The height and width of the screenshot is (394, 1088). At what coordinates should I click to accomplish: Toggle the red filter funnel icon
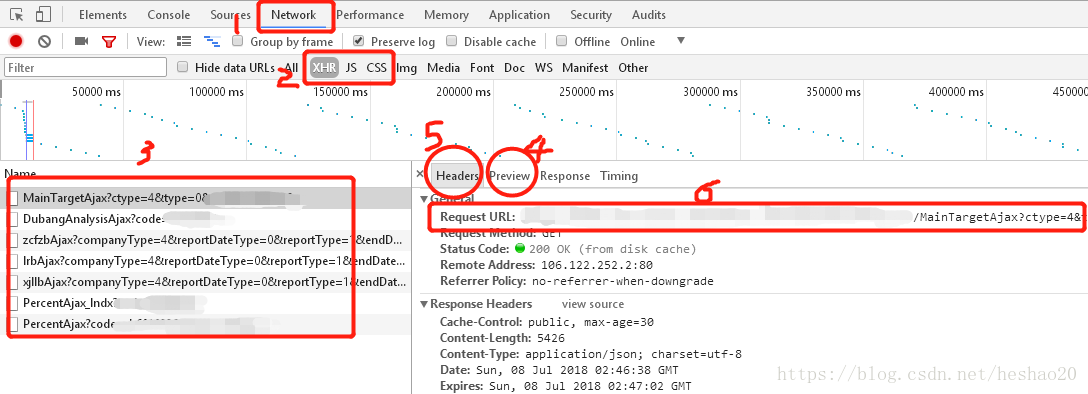coord(108,42)
